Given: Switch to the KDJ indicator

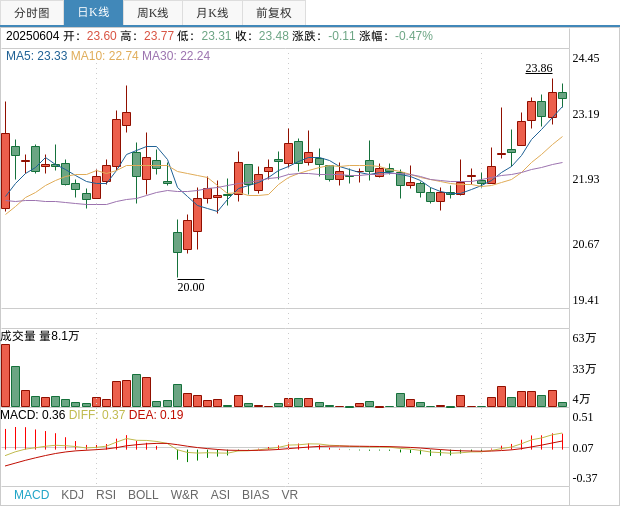Looking at the screenshot, I should 72,495.
